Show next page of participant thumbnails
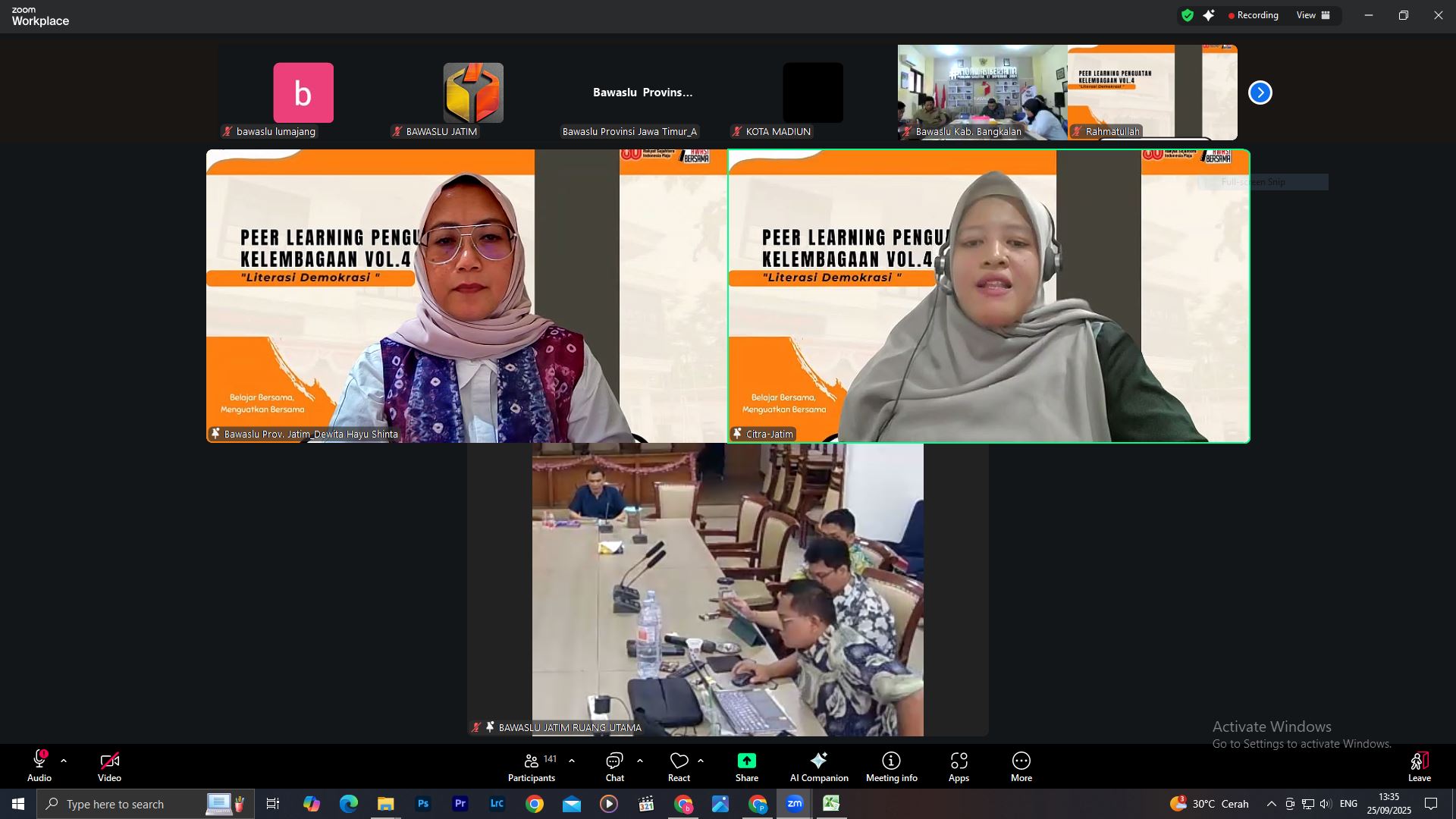 (x=1260, y=93)
